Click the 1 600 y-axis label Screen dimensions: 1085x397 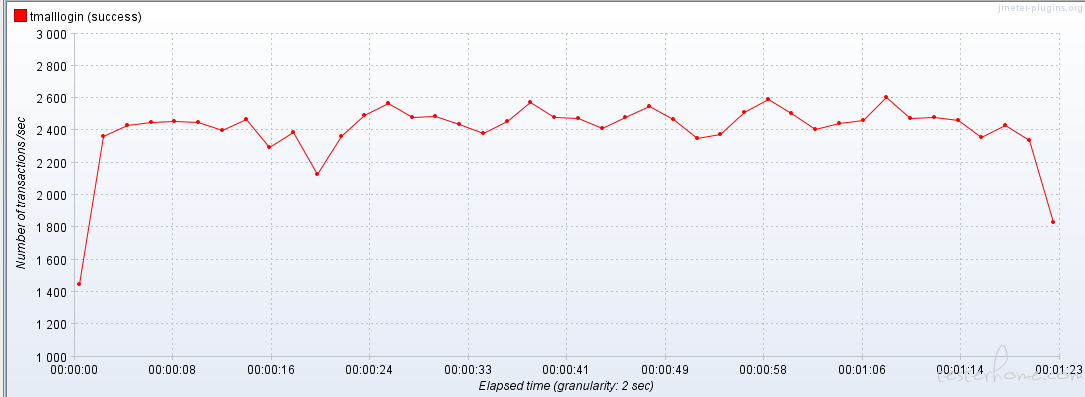51,259
